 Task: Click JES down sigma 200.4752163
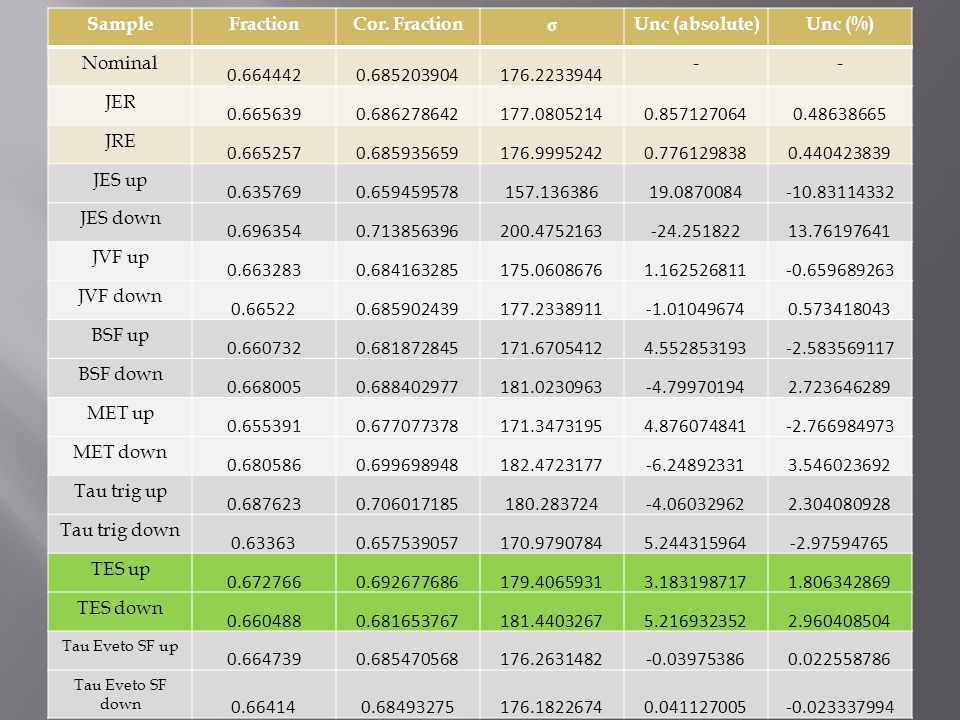pyautogui.click(x=551, y=231)
